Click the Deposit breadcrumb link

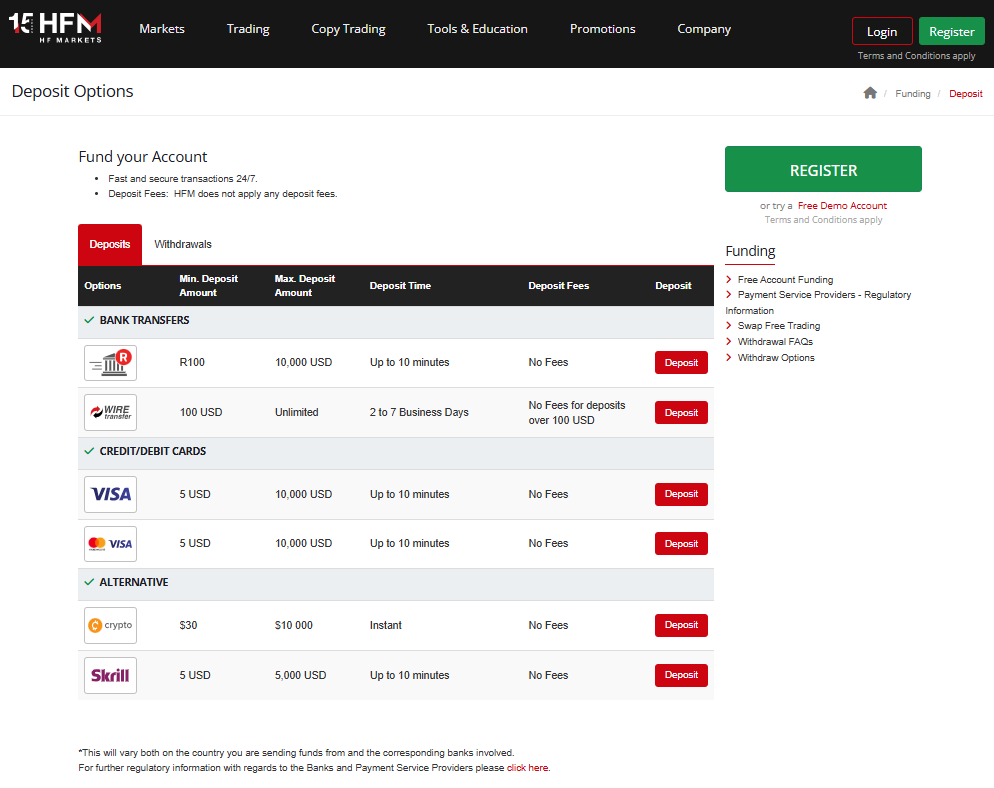coord(965,94)
